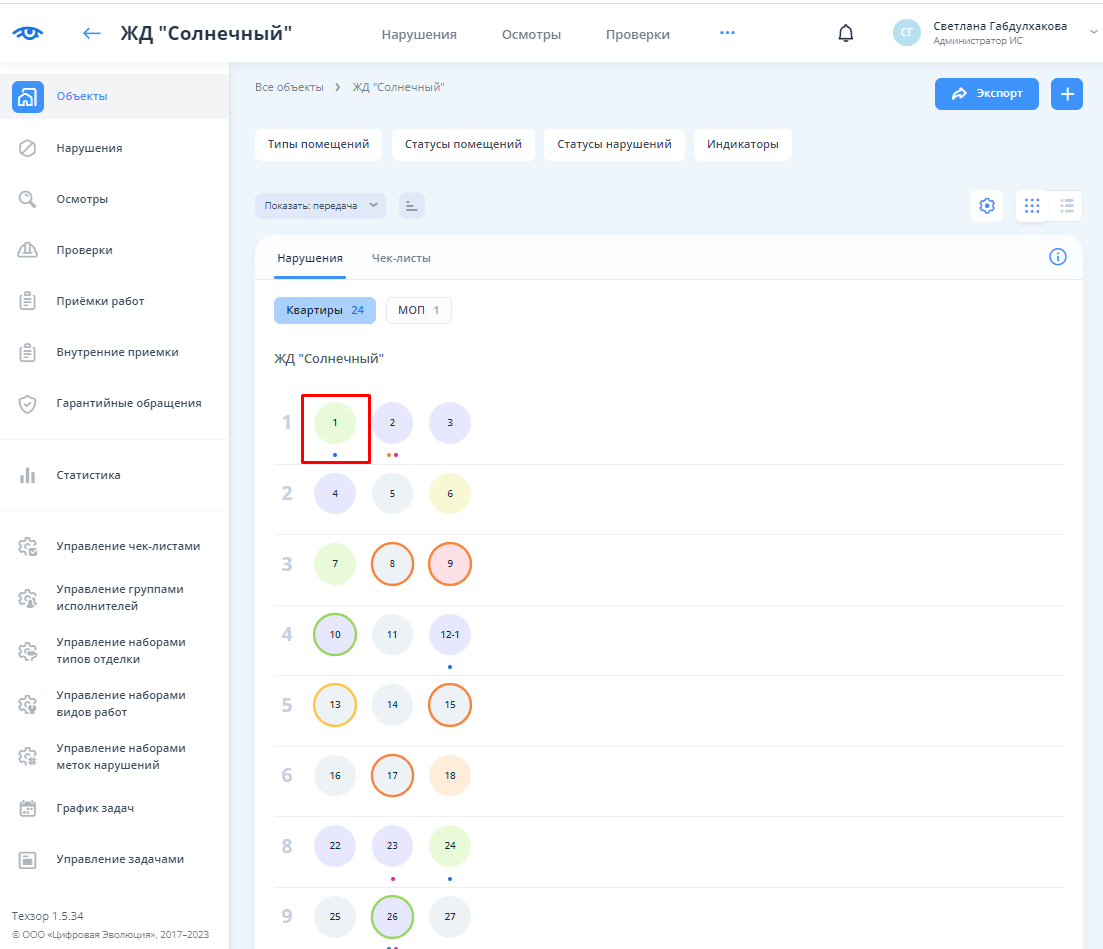This screenshot has height=949, width=1103.
Task: Click the info icon in Нарушения panel
Action: pos(1057,257)
